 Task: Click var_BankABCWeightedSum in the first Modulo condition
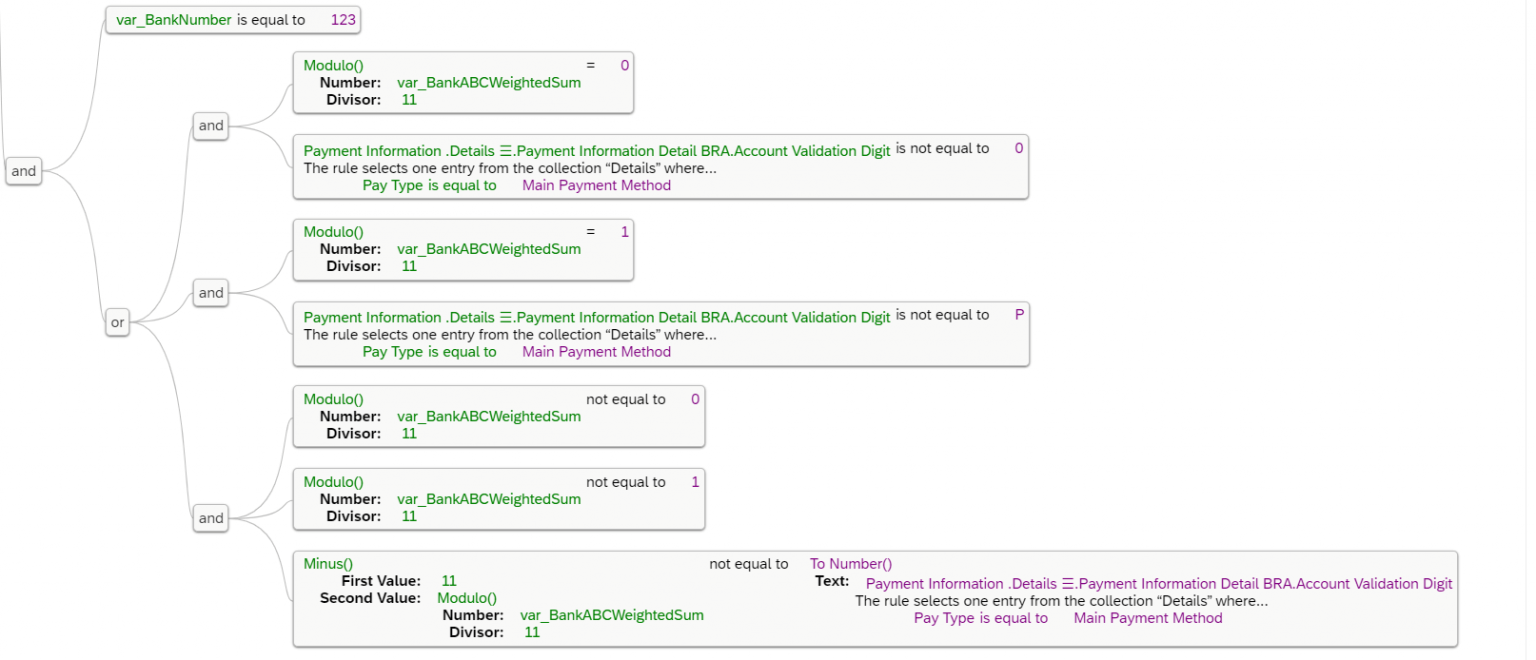[489, 82]
